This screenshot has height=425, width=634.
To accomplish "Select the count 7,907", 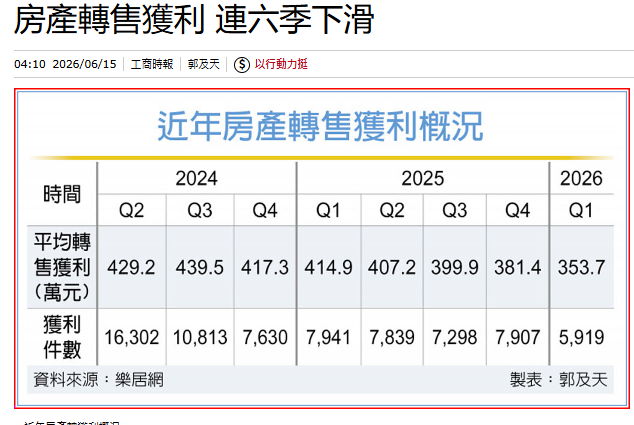I will pos(518,338).
